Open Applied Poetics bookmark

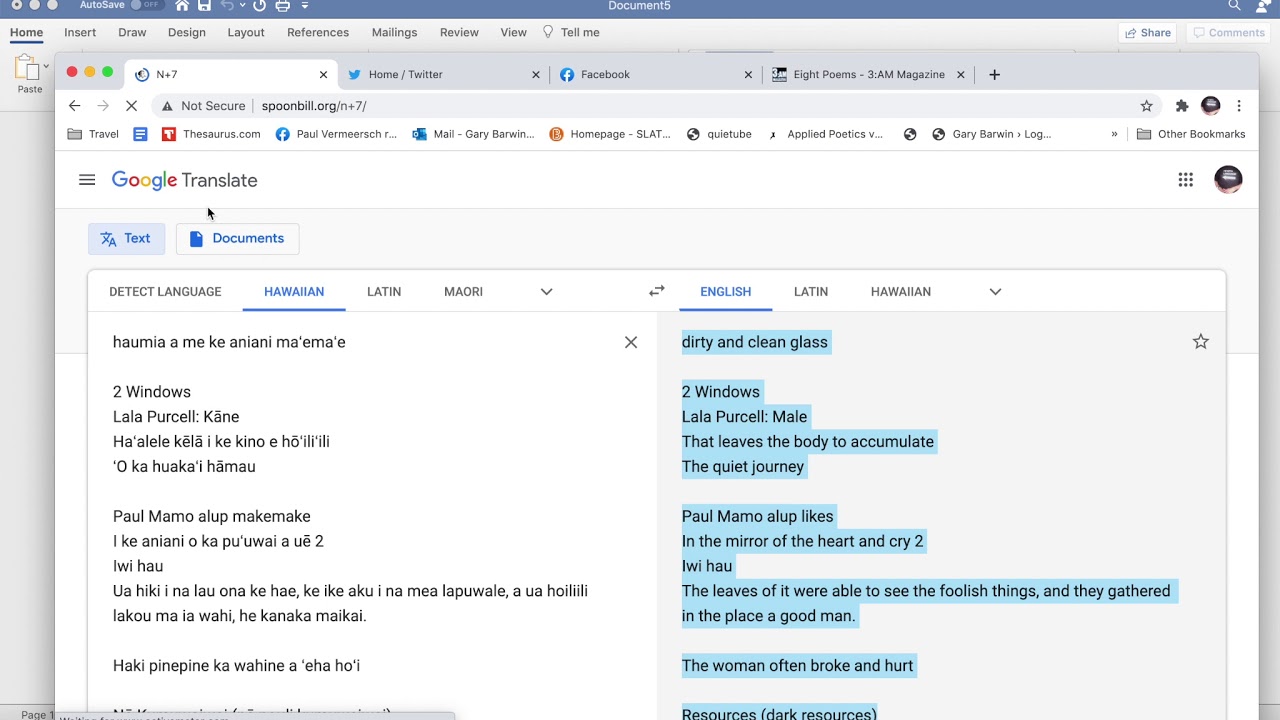(825, 134)
